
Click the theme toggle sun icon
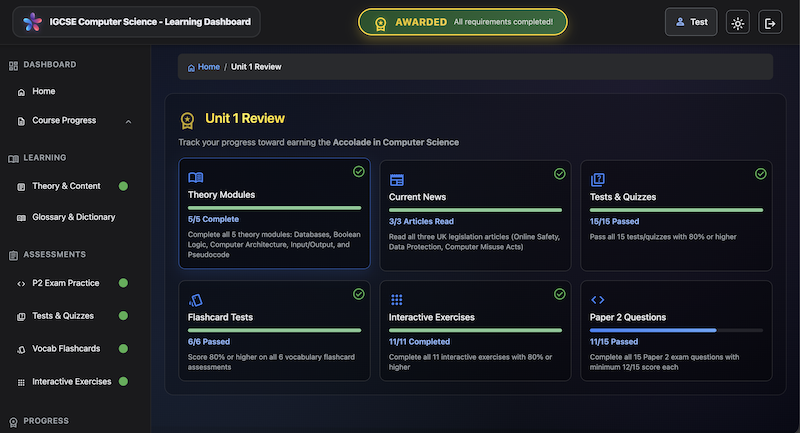(x=738, y=22)
